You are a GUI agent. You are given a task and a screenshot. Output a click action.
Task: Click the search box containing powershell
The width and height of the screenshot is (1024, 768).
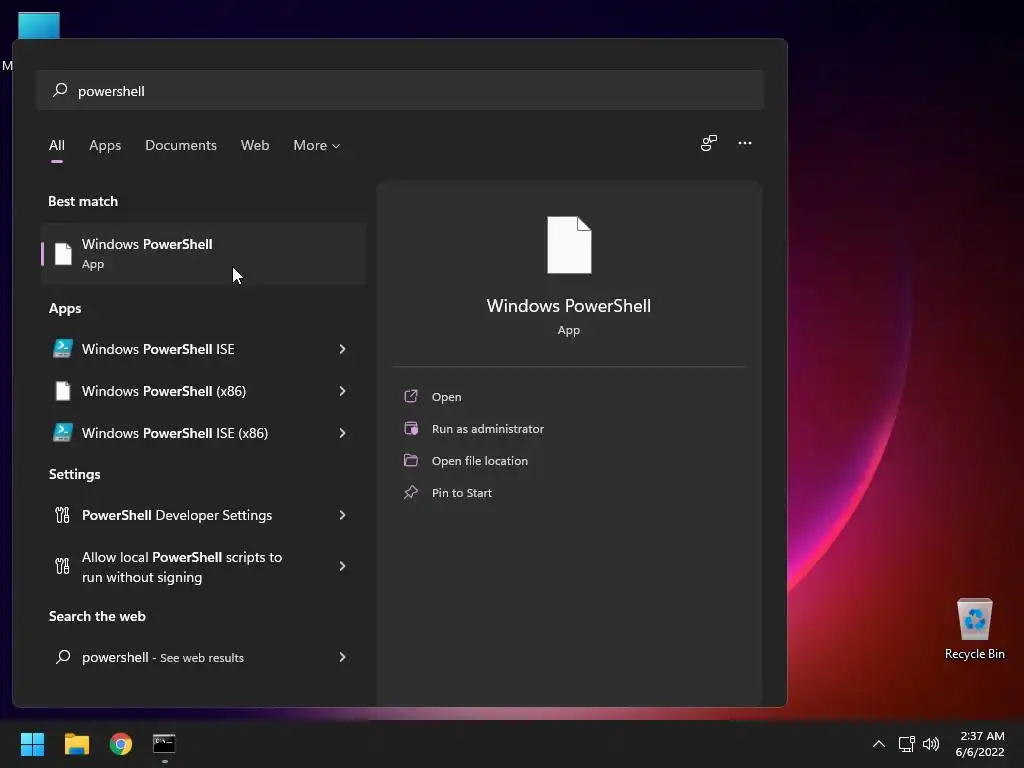pyautogui.click(x=400, y=91)
